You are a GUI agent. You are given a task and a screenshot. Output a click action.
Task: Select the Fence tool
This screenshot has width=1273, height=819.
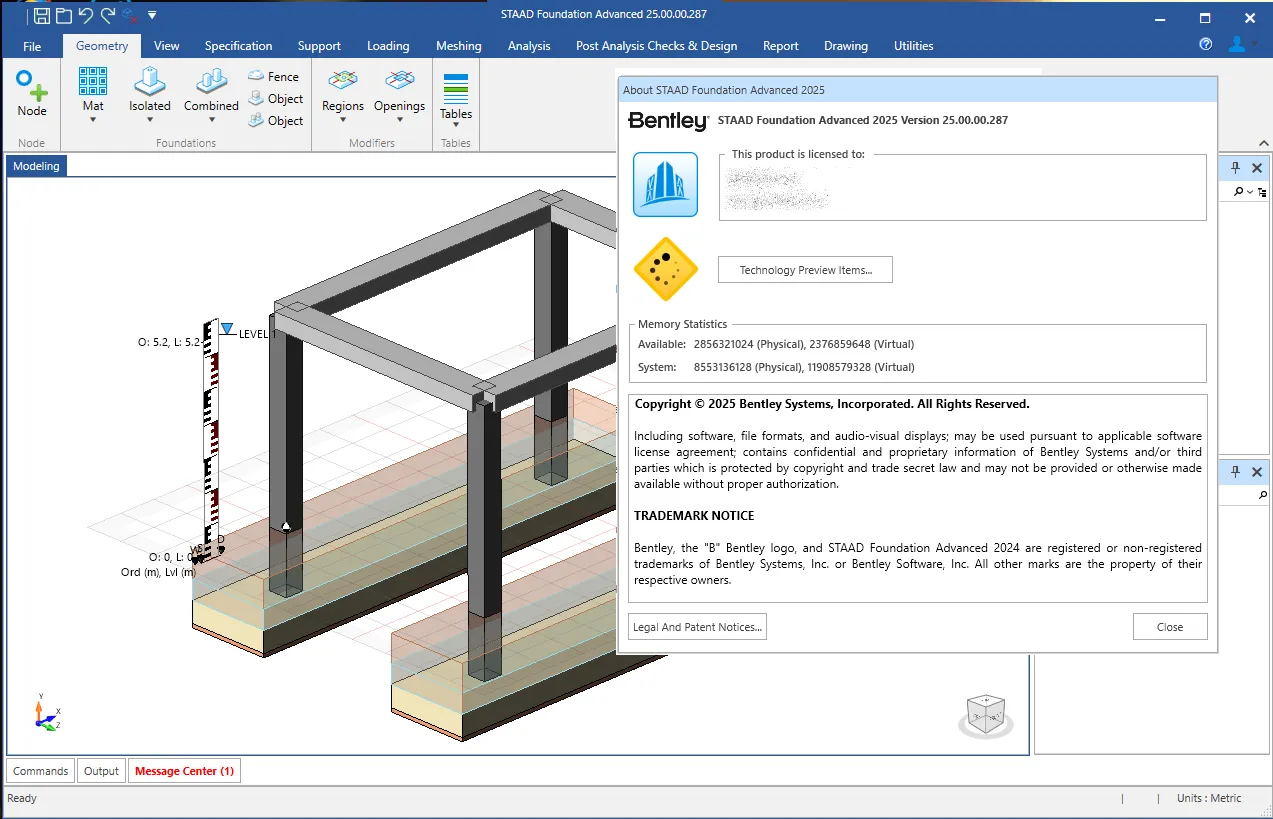tap(274, 76)
